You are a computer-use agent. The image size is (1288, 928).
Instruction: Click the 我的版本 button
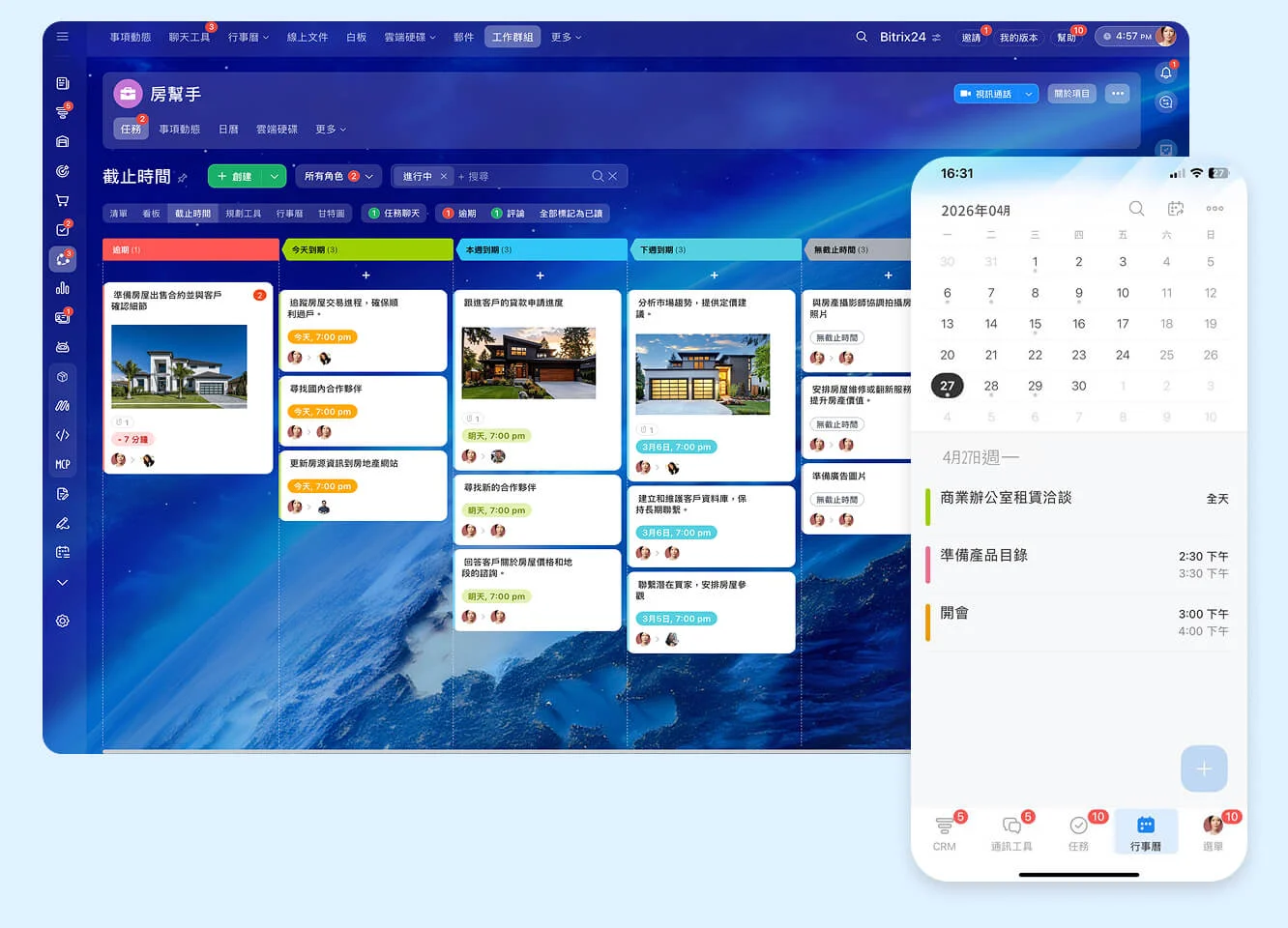click(1018, 37)
